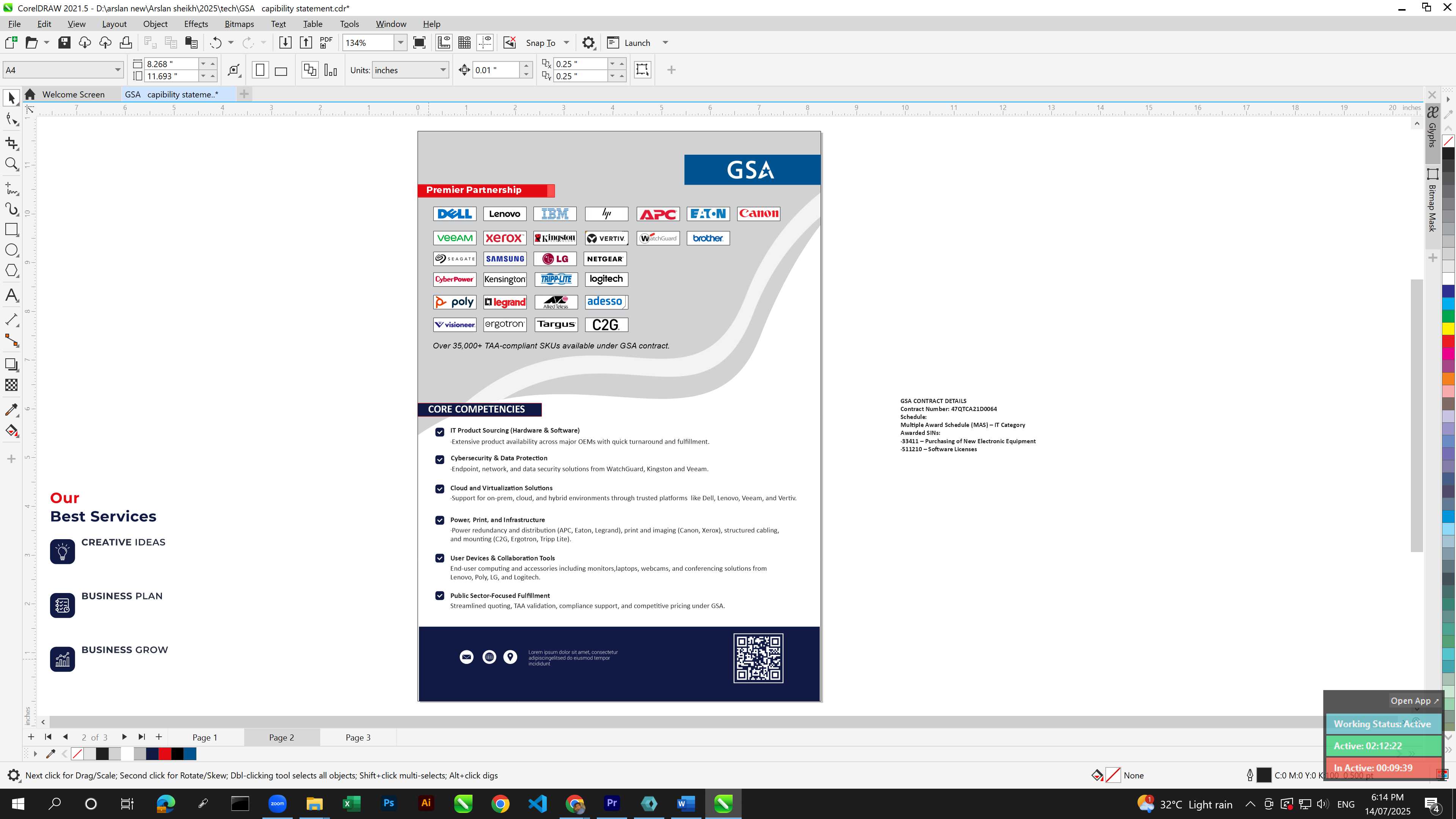Toggle Current page layout button

331,70
